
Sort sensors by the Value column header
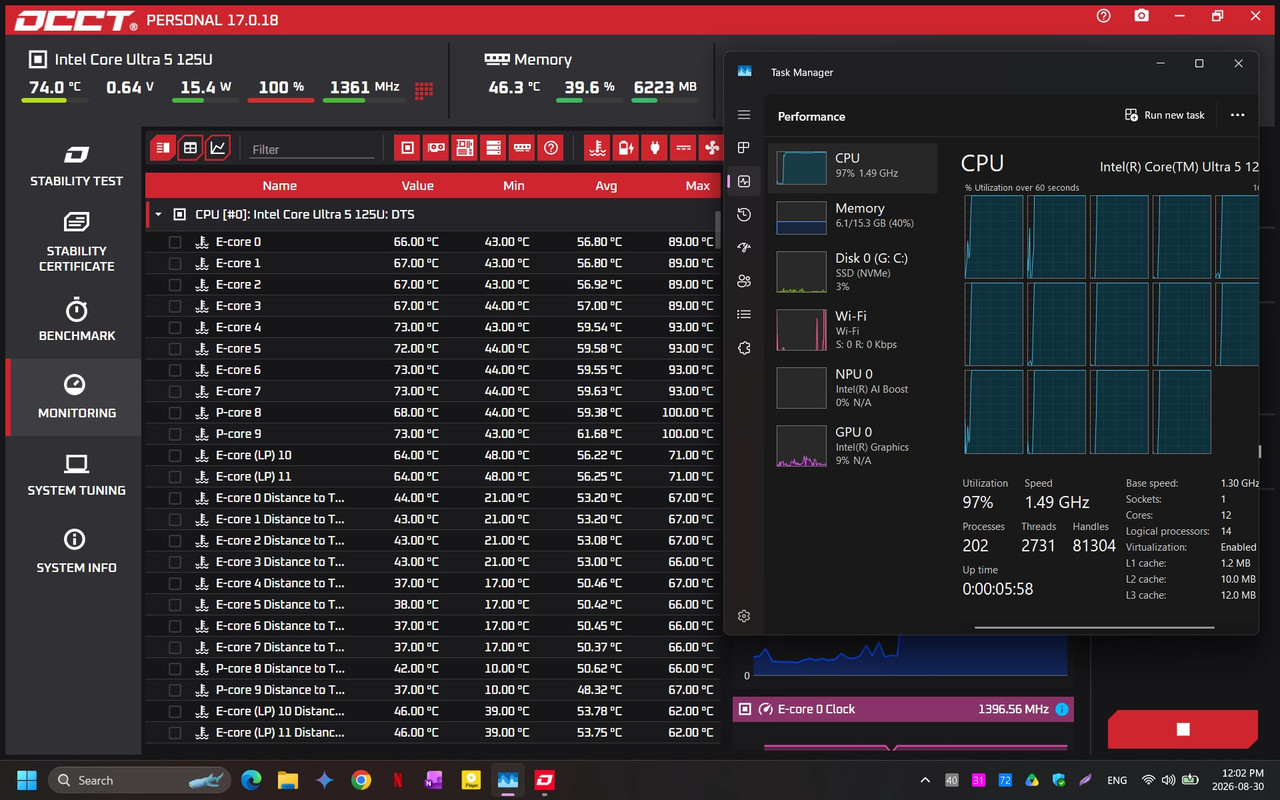tap(418, 185)
